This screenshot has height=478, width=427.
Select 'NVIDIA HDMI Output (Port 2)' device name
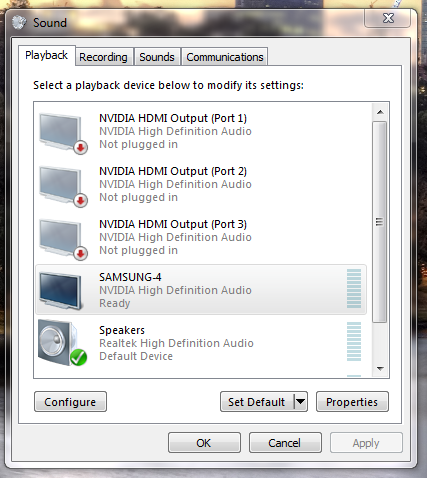(173, 171)
